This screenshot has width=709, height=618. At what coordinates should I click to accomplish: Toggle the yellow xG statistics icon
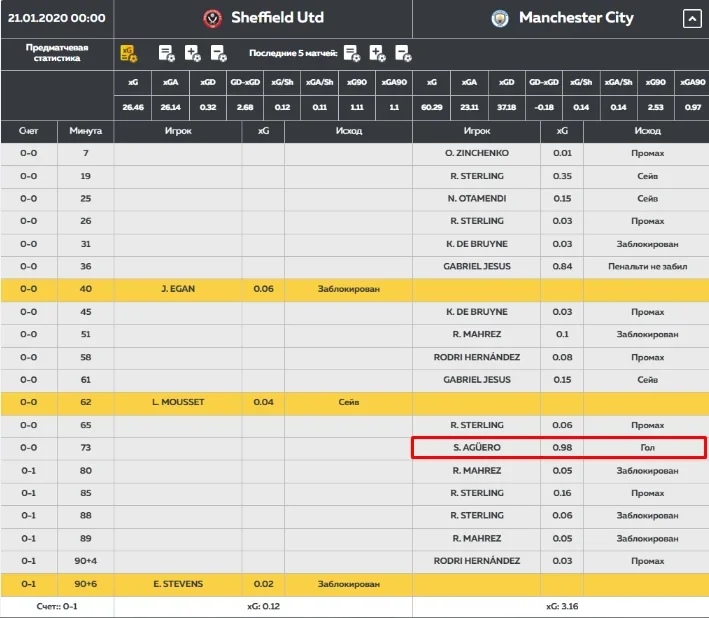click(129, 53)
